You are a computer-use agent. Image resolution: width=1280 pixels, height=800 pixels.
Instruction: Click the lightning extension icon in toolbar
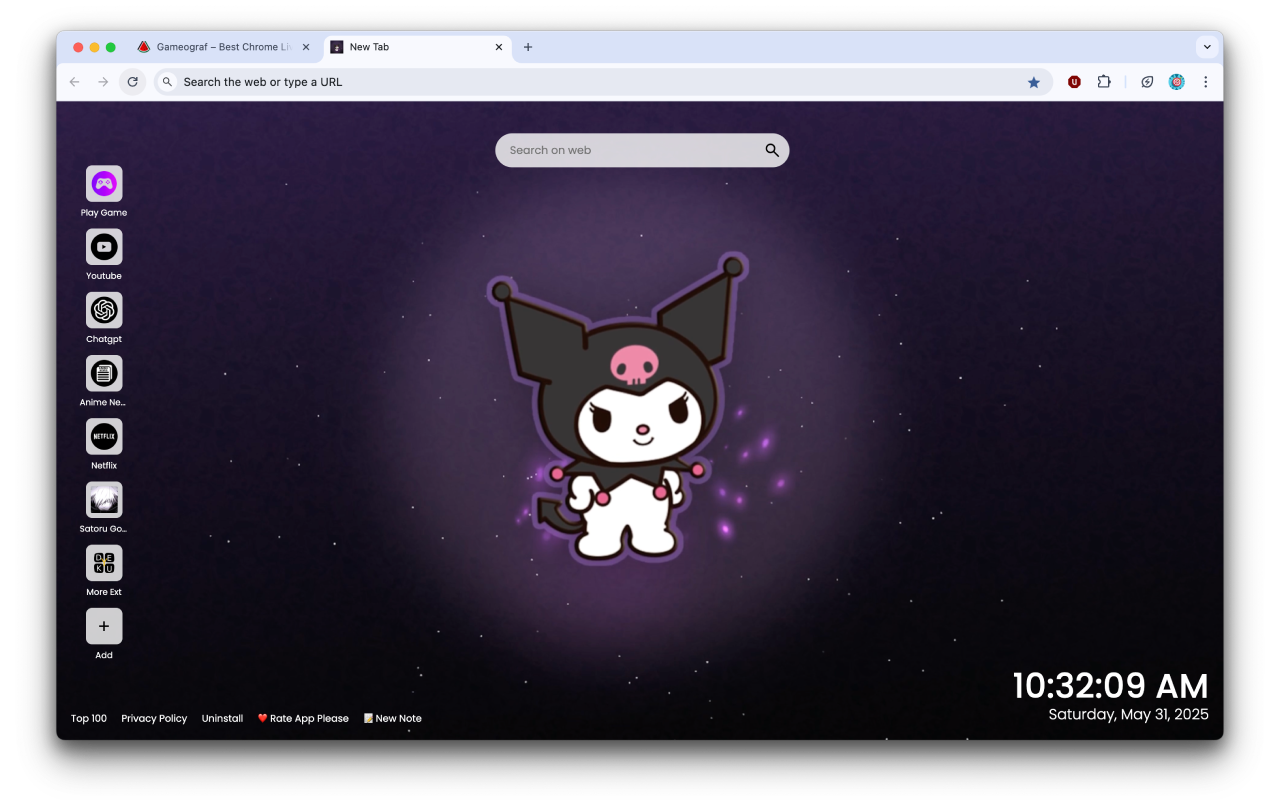[x=1147, y=82]
